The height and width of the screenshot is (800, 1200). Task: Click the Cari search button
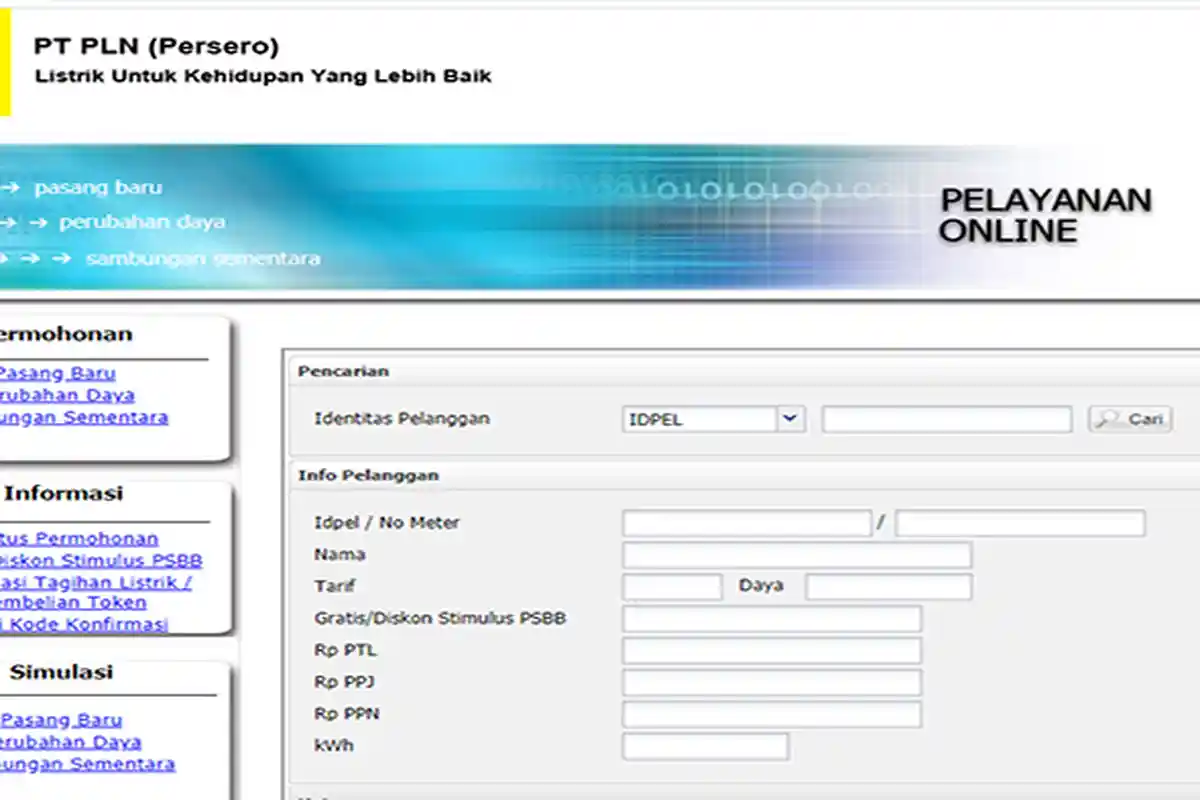(x=1129, y=419)
